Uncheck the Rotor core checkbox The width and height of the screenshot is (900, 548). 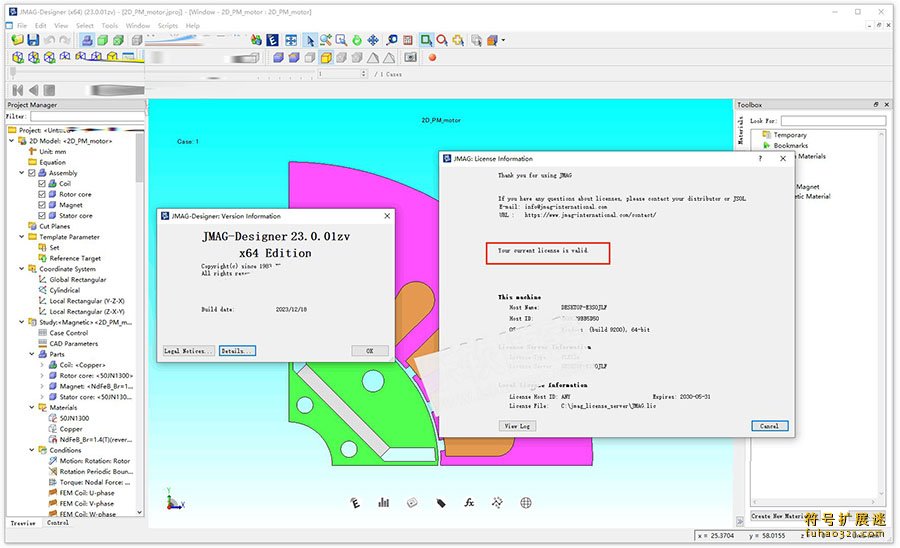tap(42, 194)
